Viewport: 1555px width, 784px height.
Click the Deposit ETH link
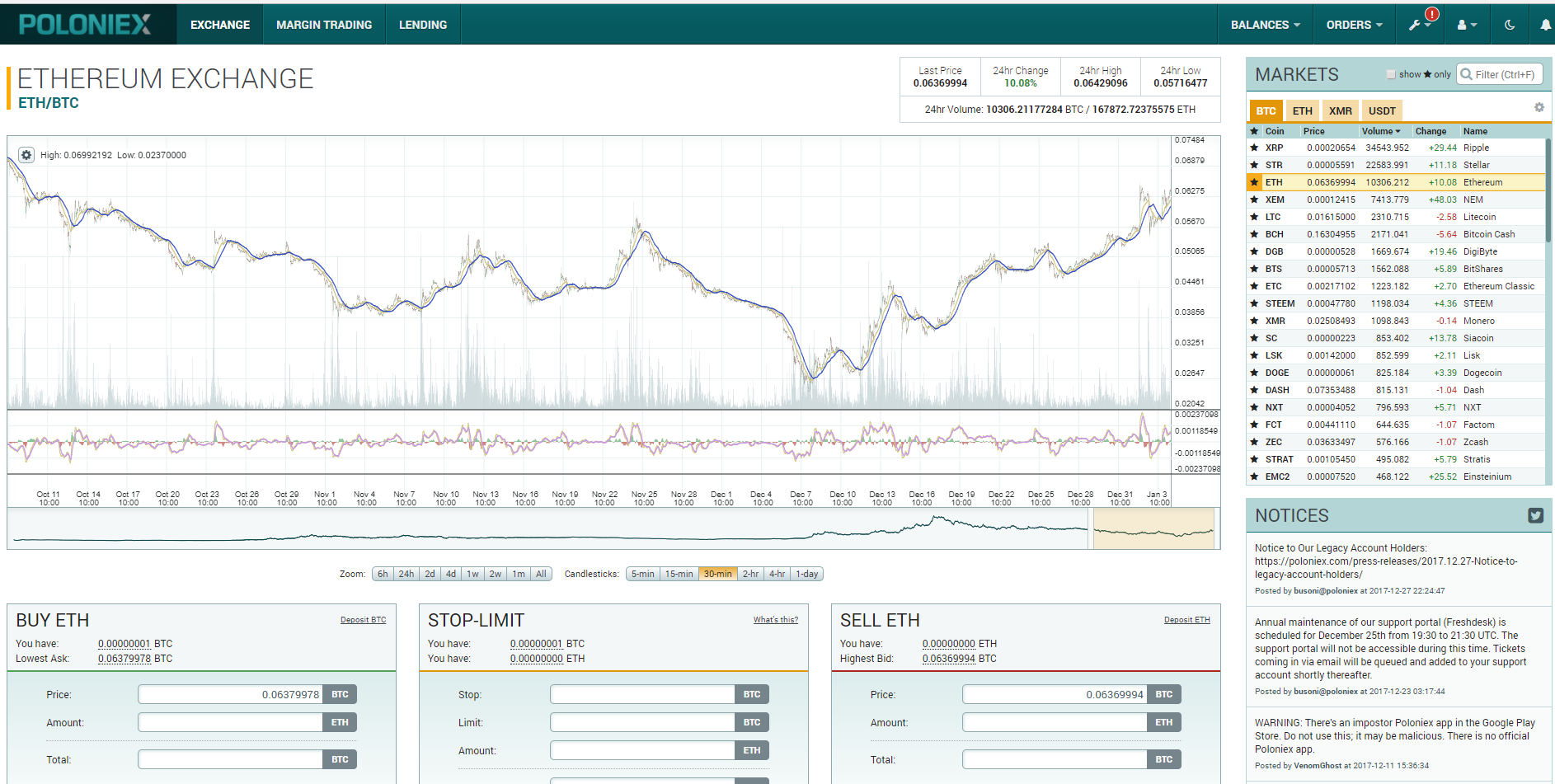coord(1187,620)
